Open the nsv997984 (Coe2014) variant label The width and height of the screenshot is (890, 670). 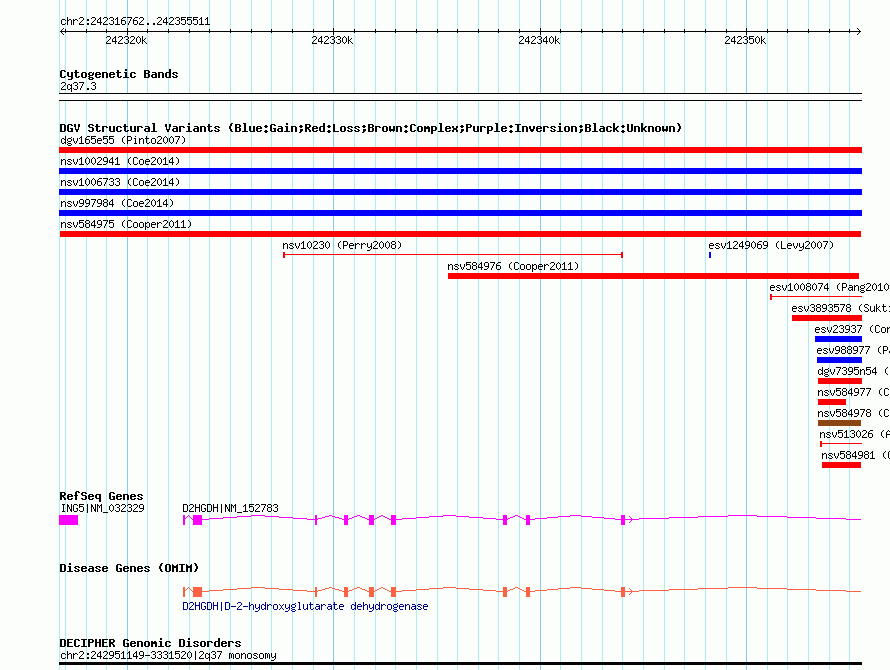click(117, 203)
